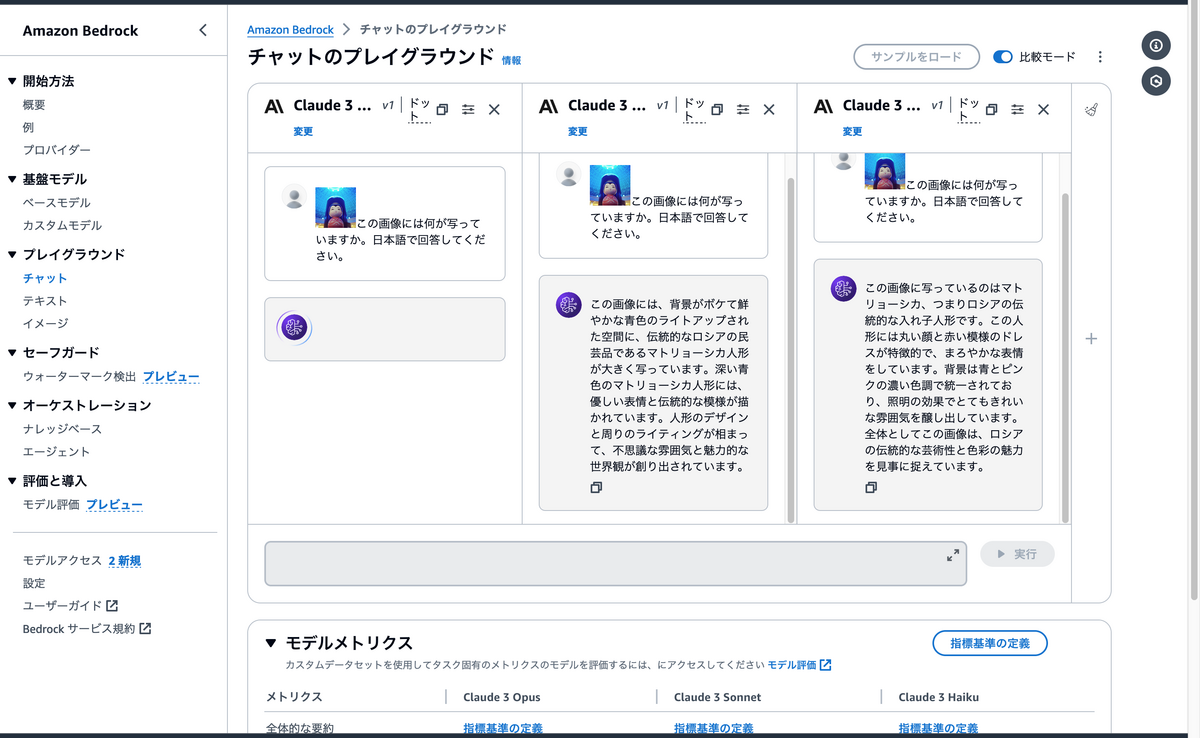The width and height of the screenshot is (1200, 738).
Task: Click the broom icon to clear chats
Action: [x=1091, y=110]
